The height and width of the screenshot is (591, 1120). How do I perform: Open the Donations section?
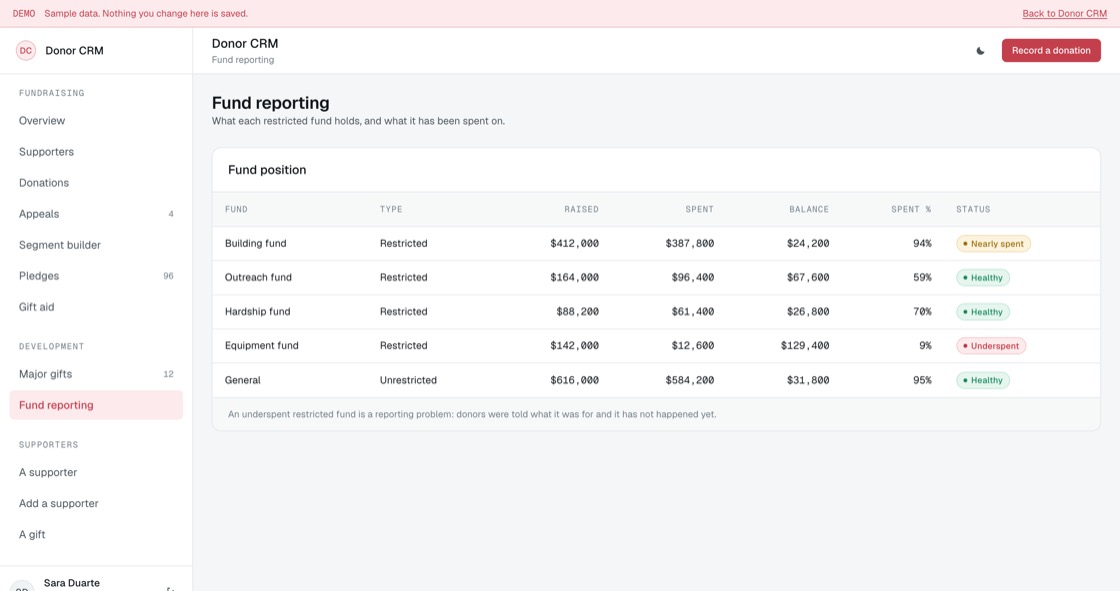point(96,183)
